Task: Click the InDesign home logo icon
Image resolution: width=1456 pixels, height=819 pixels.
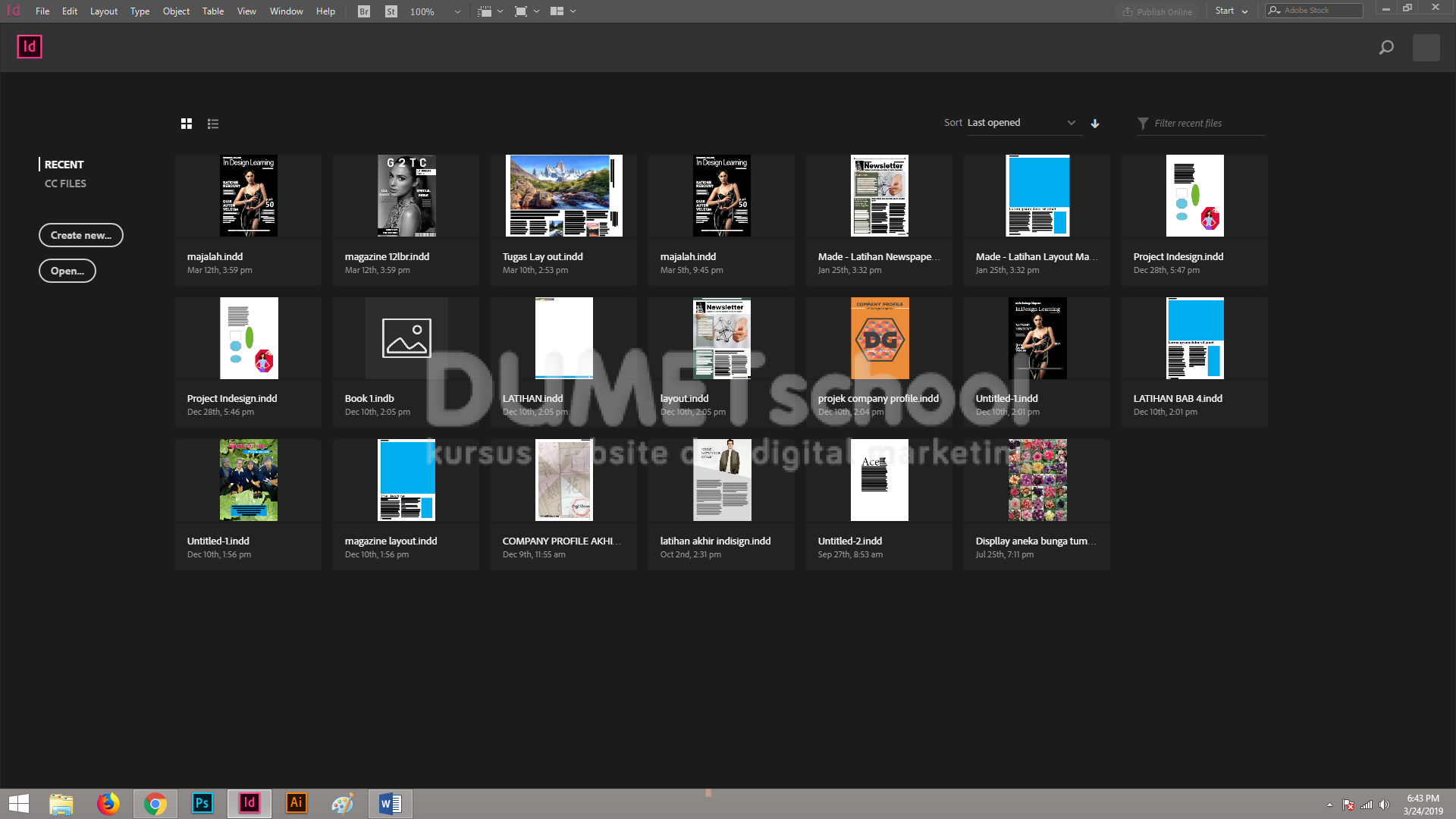Action: [x=30, y=47]
